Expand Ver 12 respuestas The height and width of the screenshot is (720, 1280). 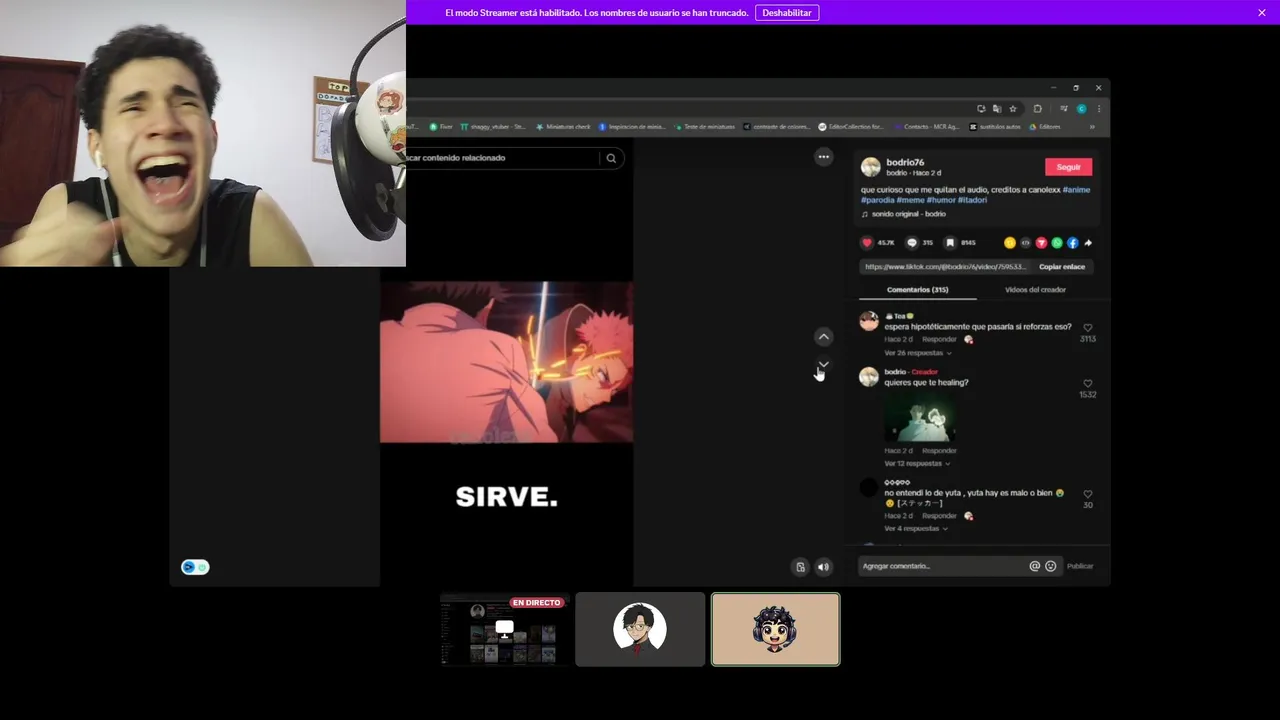click(x=917, y=464)
